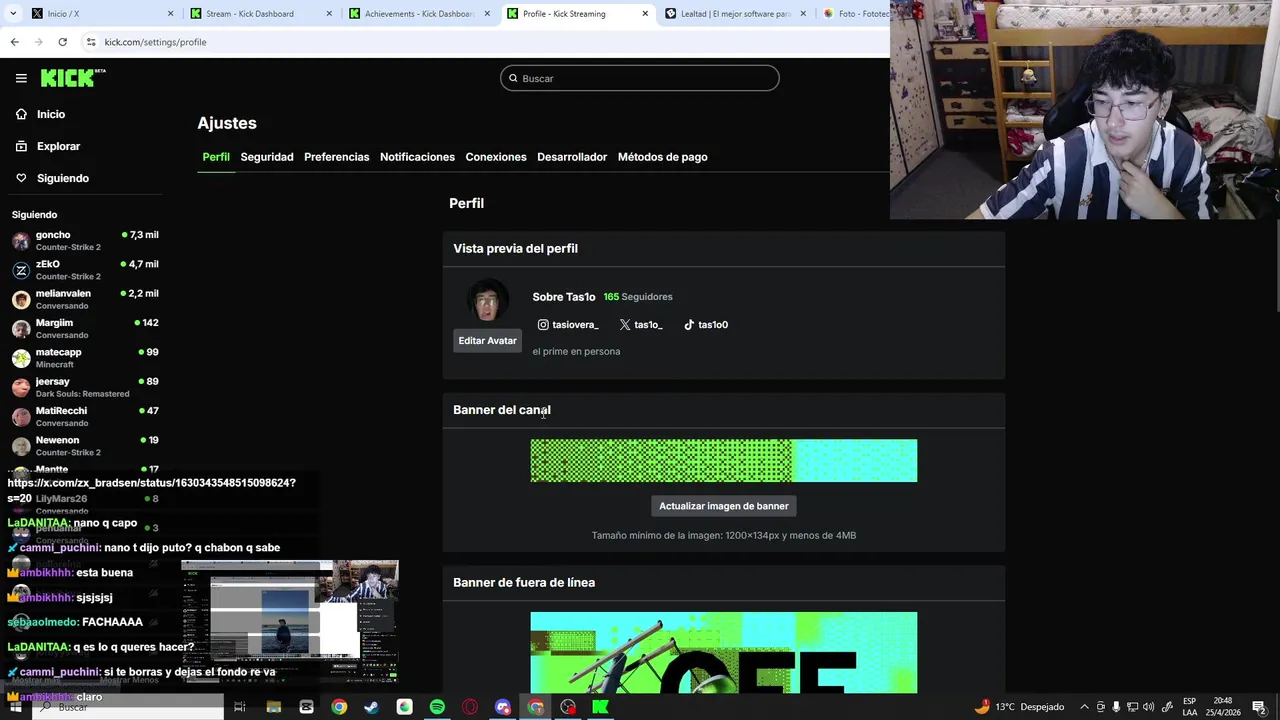Open Opera GX from taskbar
The height and width of the screenshot is (720, 1280).
470,707
